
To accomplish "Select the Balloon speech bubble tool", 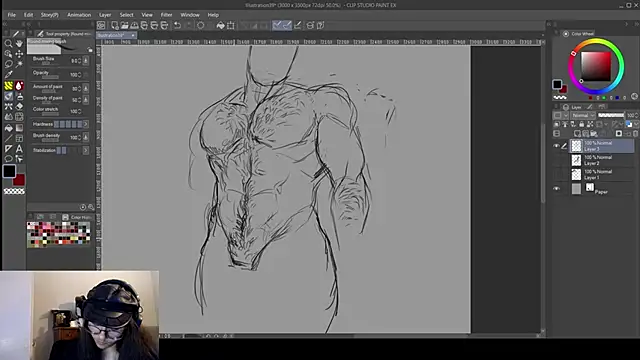I will point(8,159).
